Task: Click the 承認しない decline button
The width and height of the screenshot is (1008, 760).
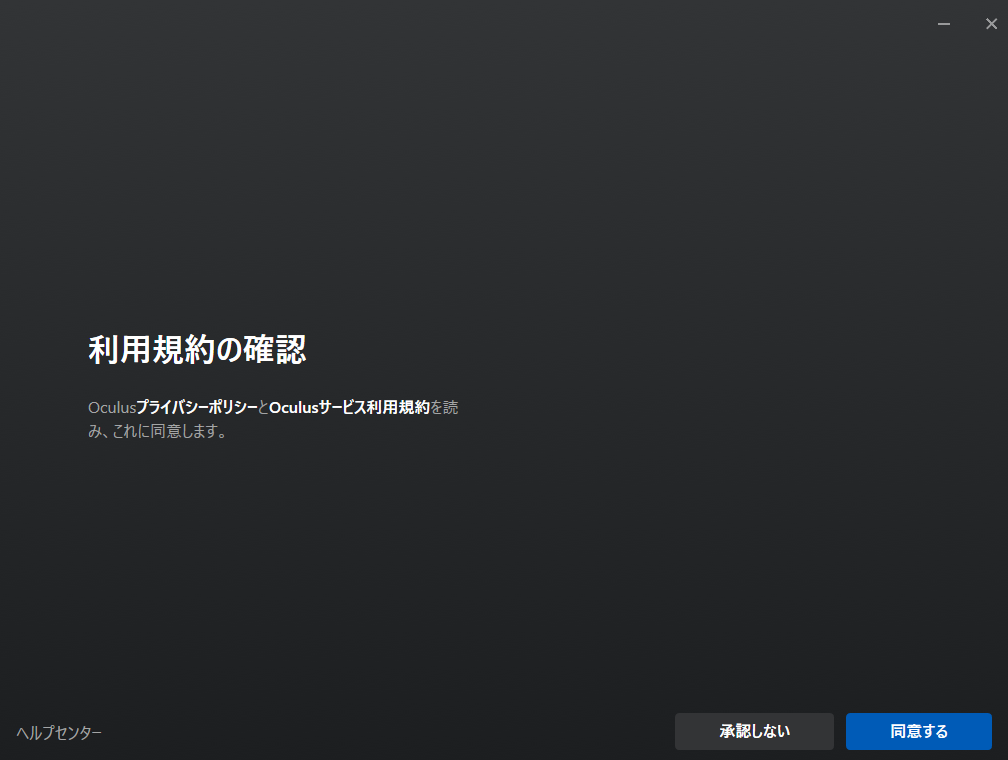Action: (754, 731)
